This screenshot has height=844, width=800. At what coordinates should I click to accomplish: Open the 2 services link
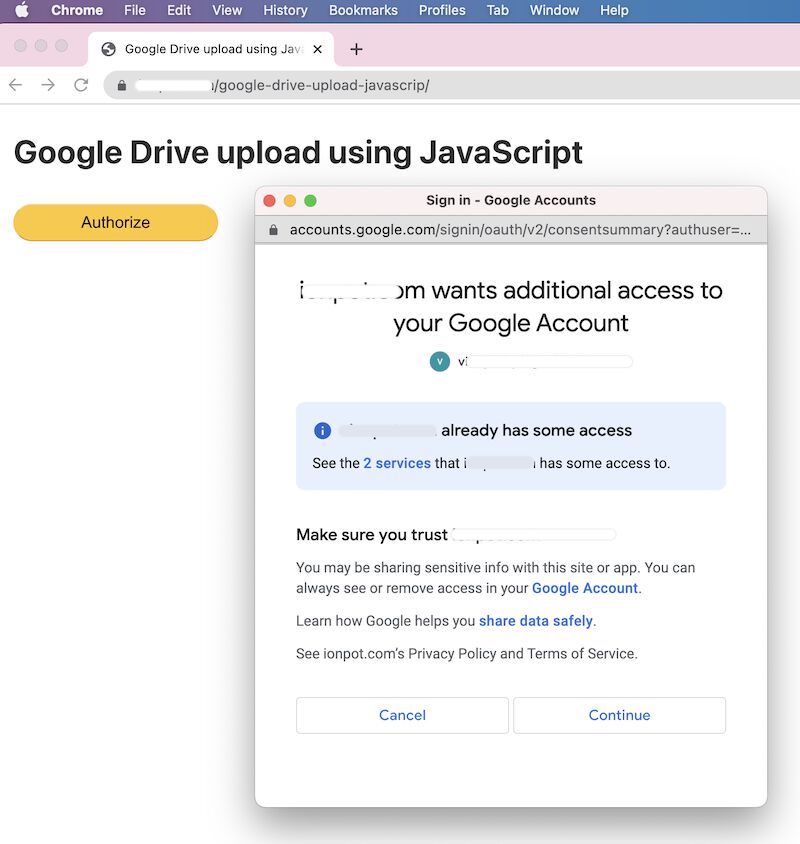coord(397,463)
